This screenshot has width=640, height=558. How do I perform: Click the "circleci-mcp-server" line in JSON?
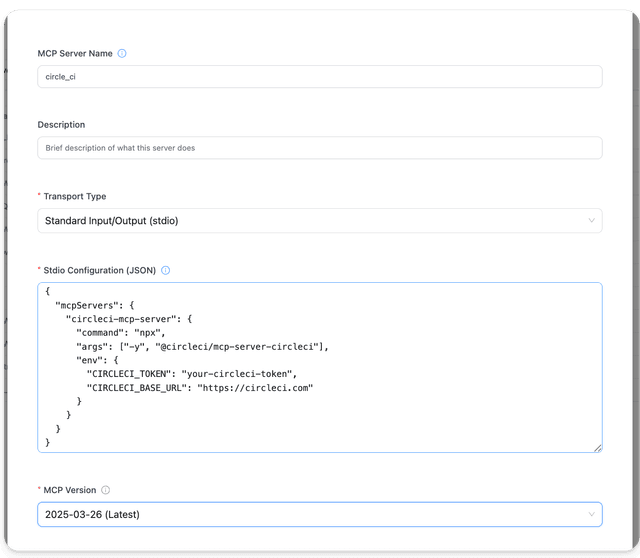pyautogui.click(x=129, y=319)
